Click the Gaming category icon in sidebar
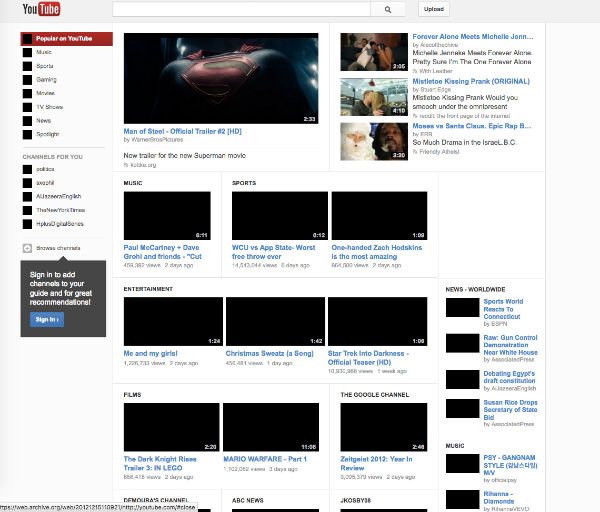600x512 pixels. (x=27, y=79)
